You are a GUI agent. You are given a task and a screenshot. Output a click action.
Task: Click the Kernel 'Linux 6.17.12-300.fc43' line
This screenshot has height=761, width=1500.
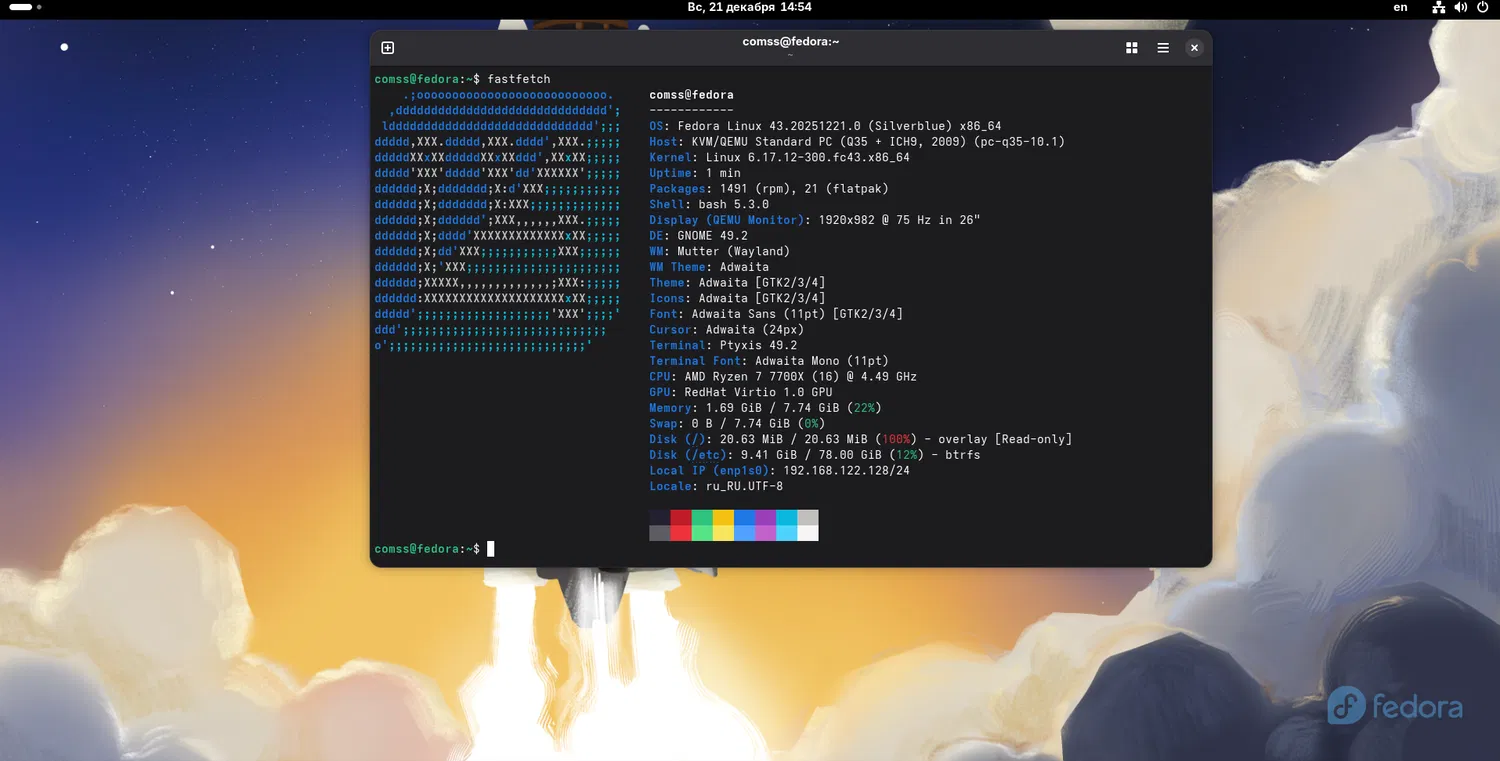(779, 158)
